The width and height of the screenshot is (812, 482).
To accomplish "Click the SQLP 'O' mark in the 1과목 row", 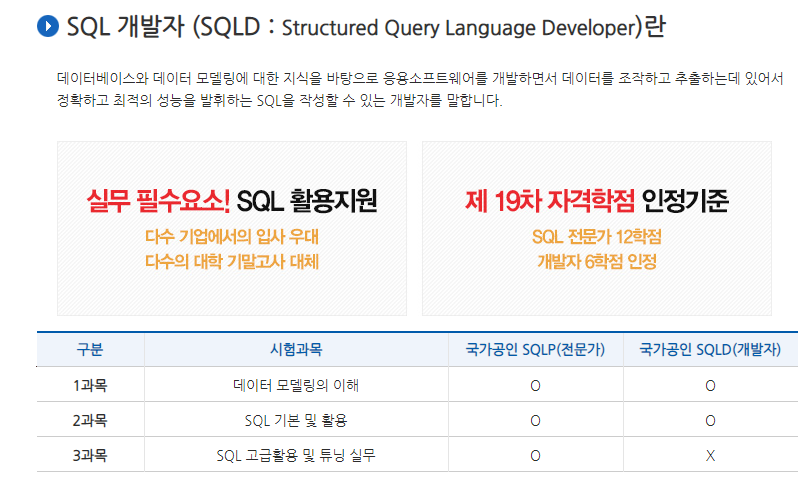I will click(535, 386).
